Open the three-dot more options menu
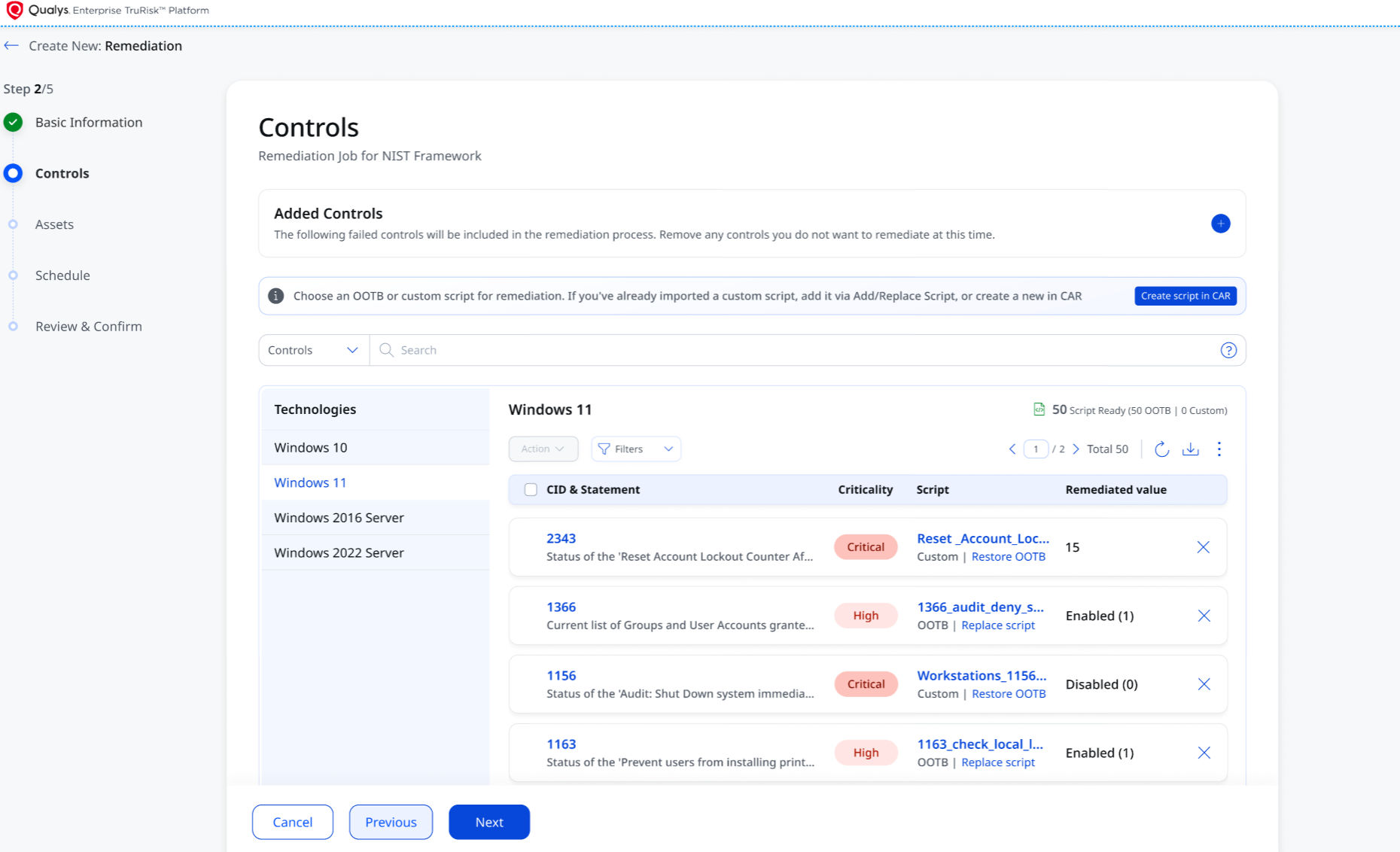Image resolution: width=1400 pixels, height=852 pixels. (x=1219, y=449)
